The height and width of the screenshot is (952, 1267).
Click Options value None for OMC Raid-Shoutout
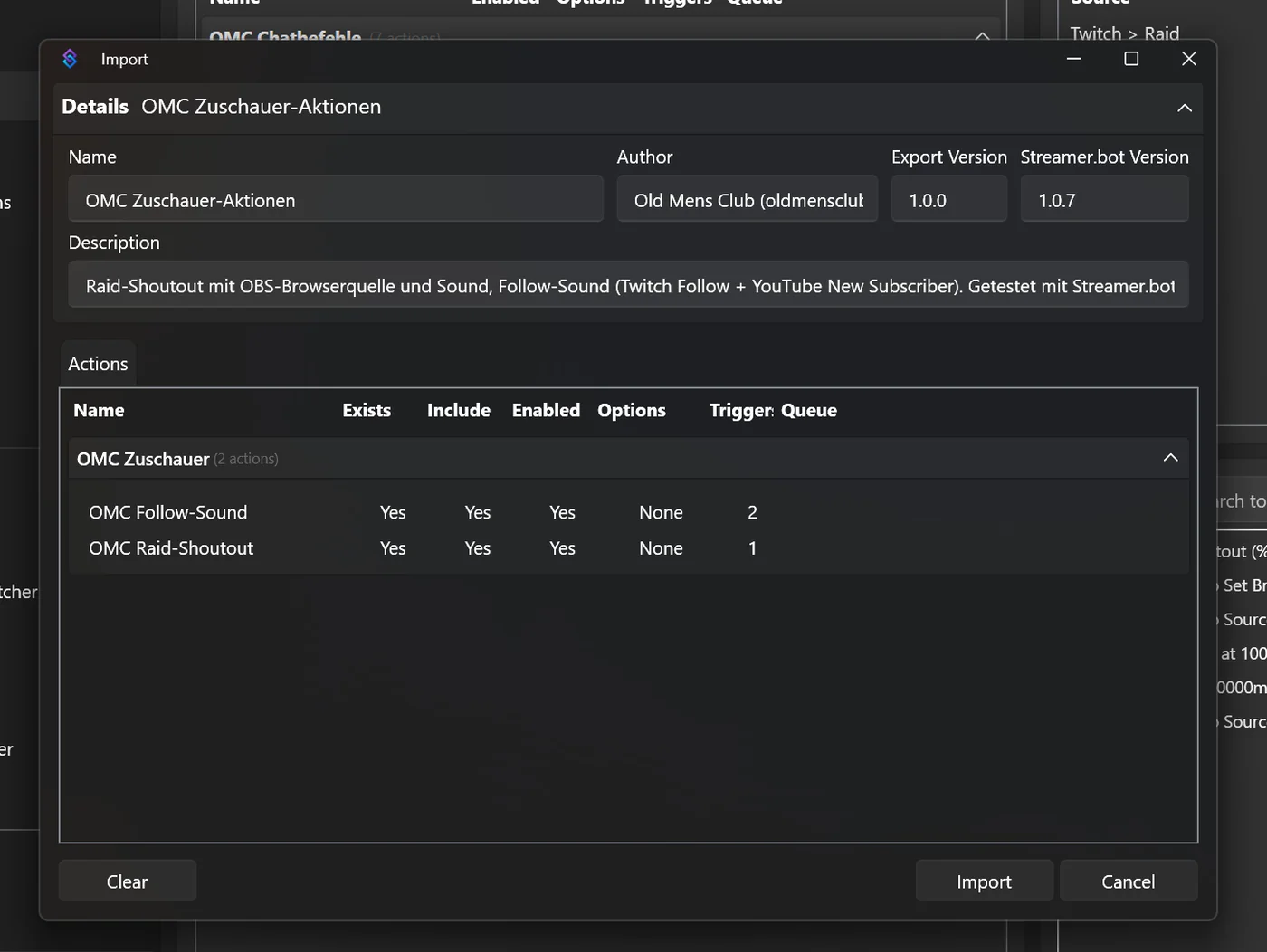tap(661, 548)
